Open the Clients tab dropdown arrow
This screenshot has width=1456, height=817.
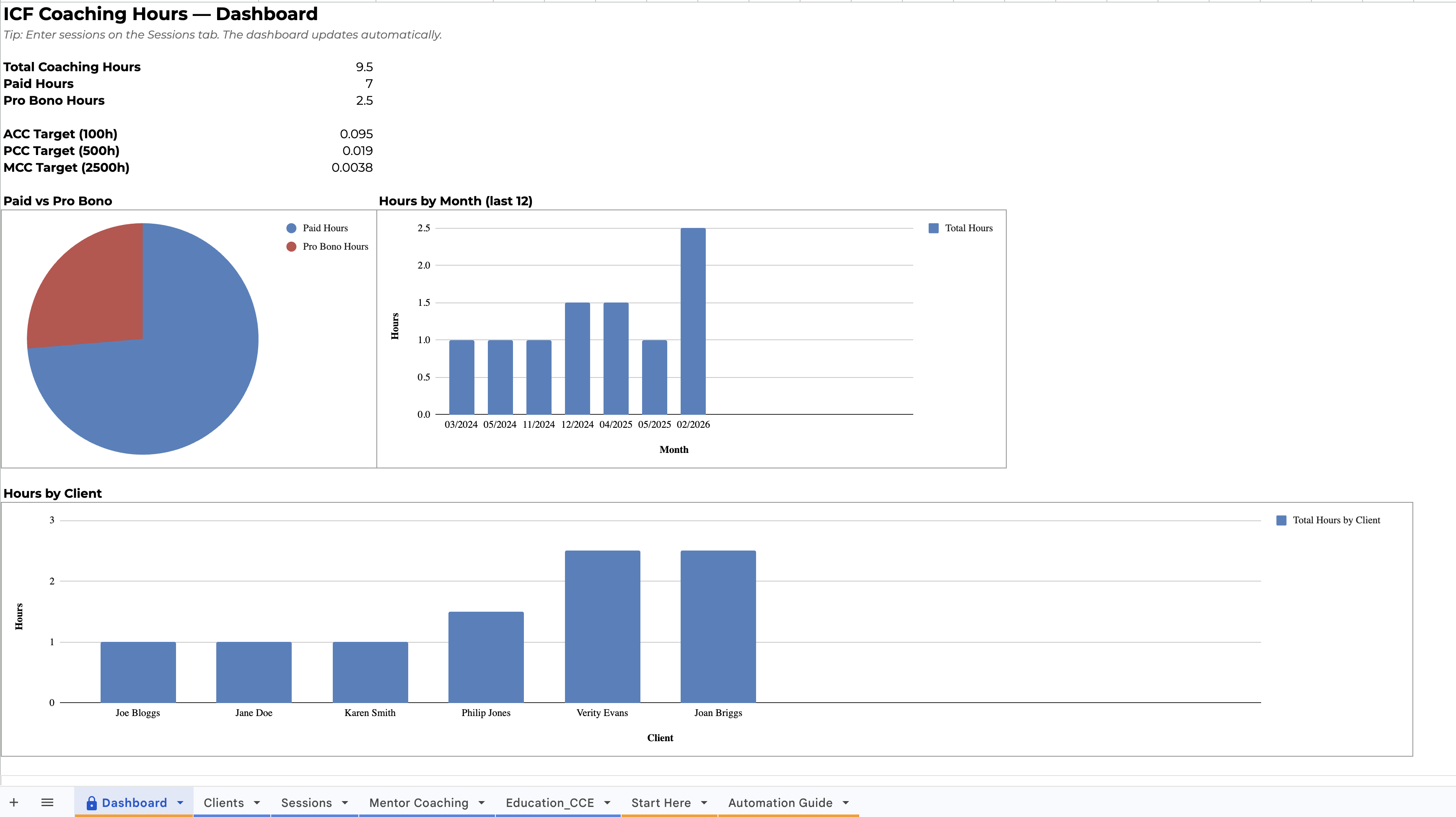click(x=257, y=803)
